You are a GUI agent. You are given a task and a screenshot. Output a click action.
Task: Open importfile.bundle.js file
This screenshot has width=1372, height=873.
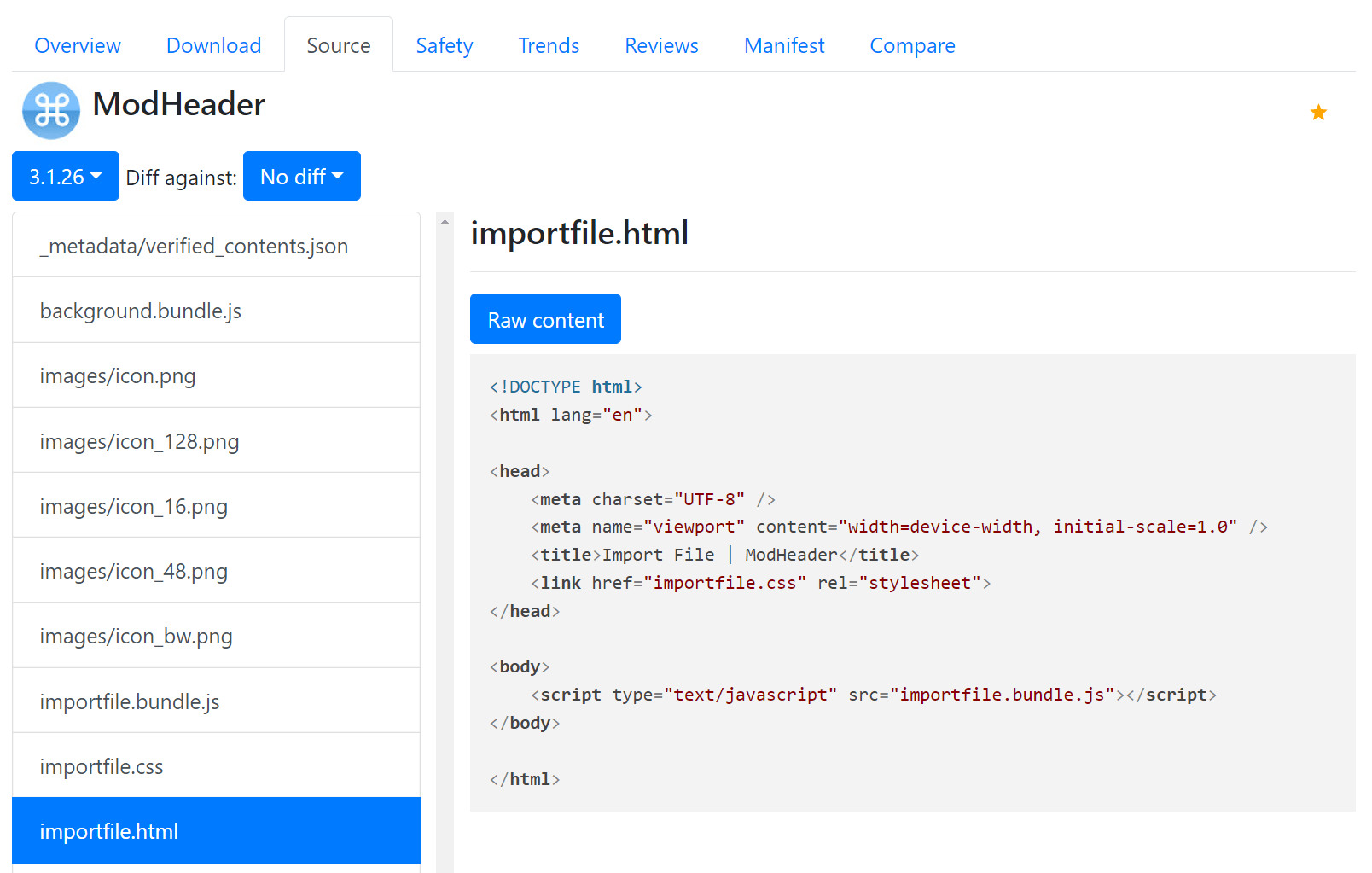[217, 701]
